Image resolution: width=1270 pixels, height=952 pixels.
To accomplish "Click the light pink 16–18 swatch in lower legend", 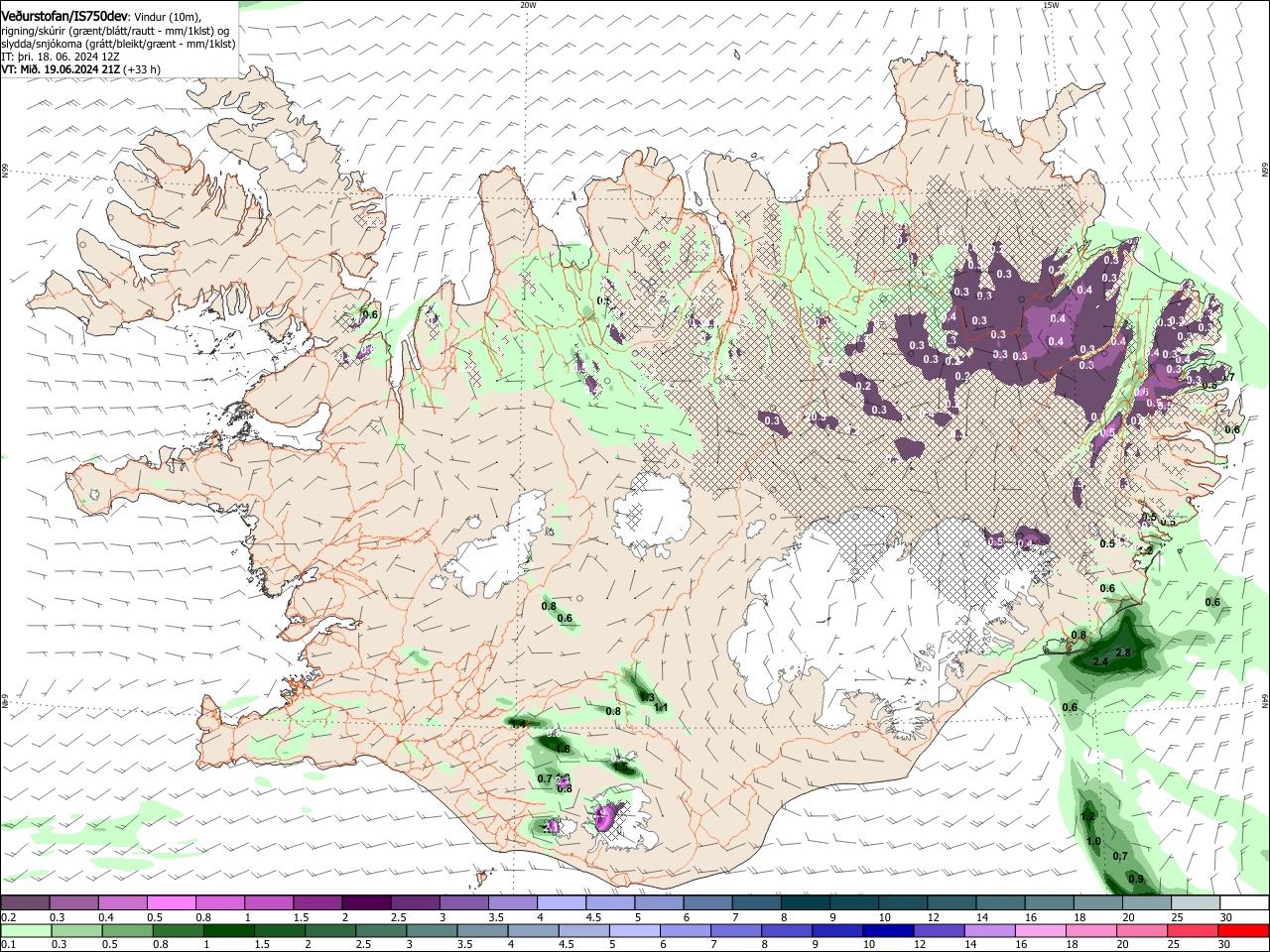I will click(1040, 930).
